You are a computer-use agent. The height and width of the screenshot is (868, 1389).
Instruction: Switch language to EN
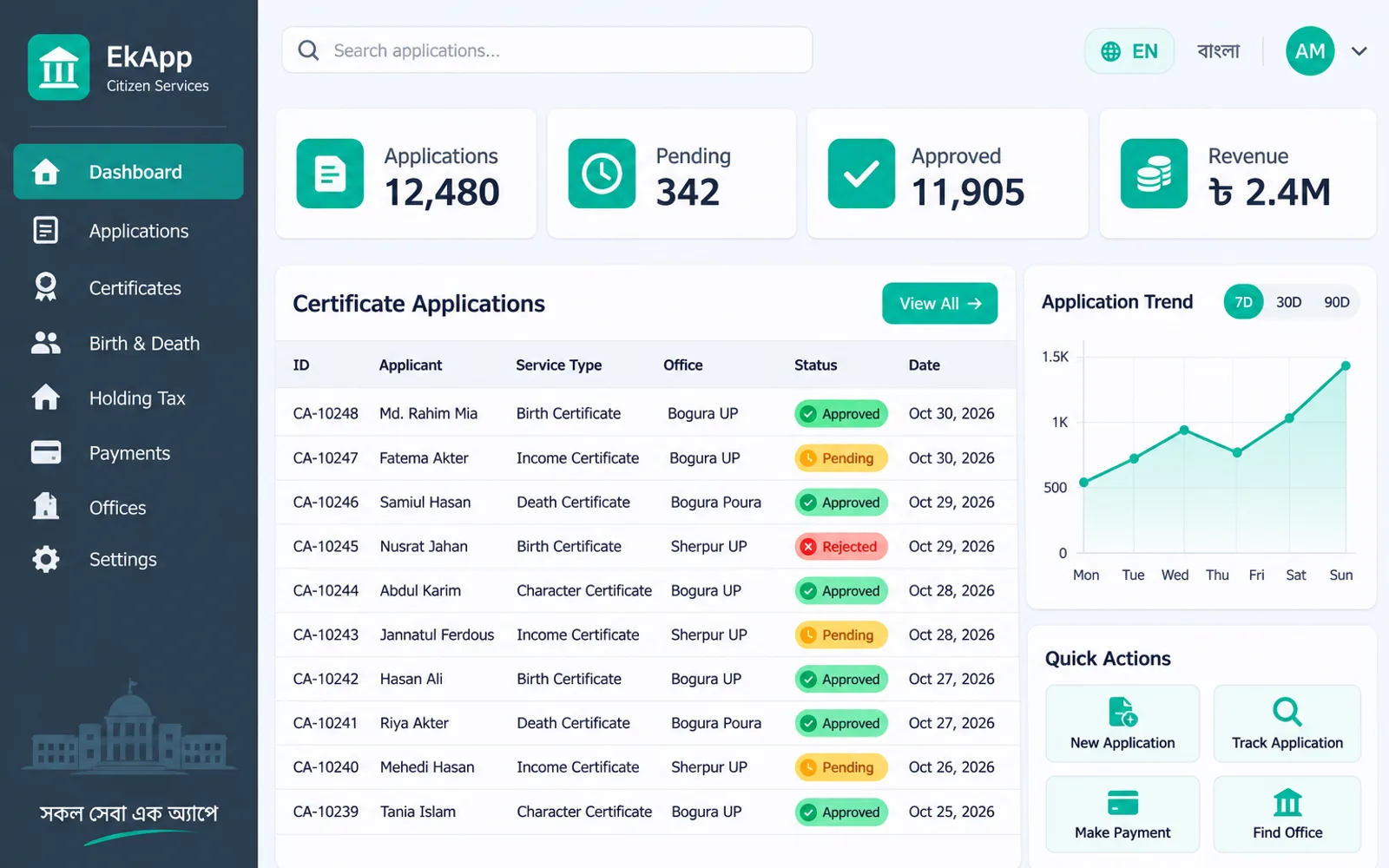click(1129, 51)
